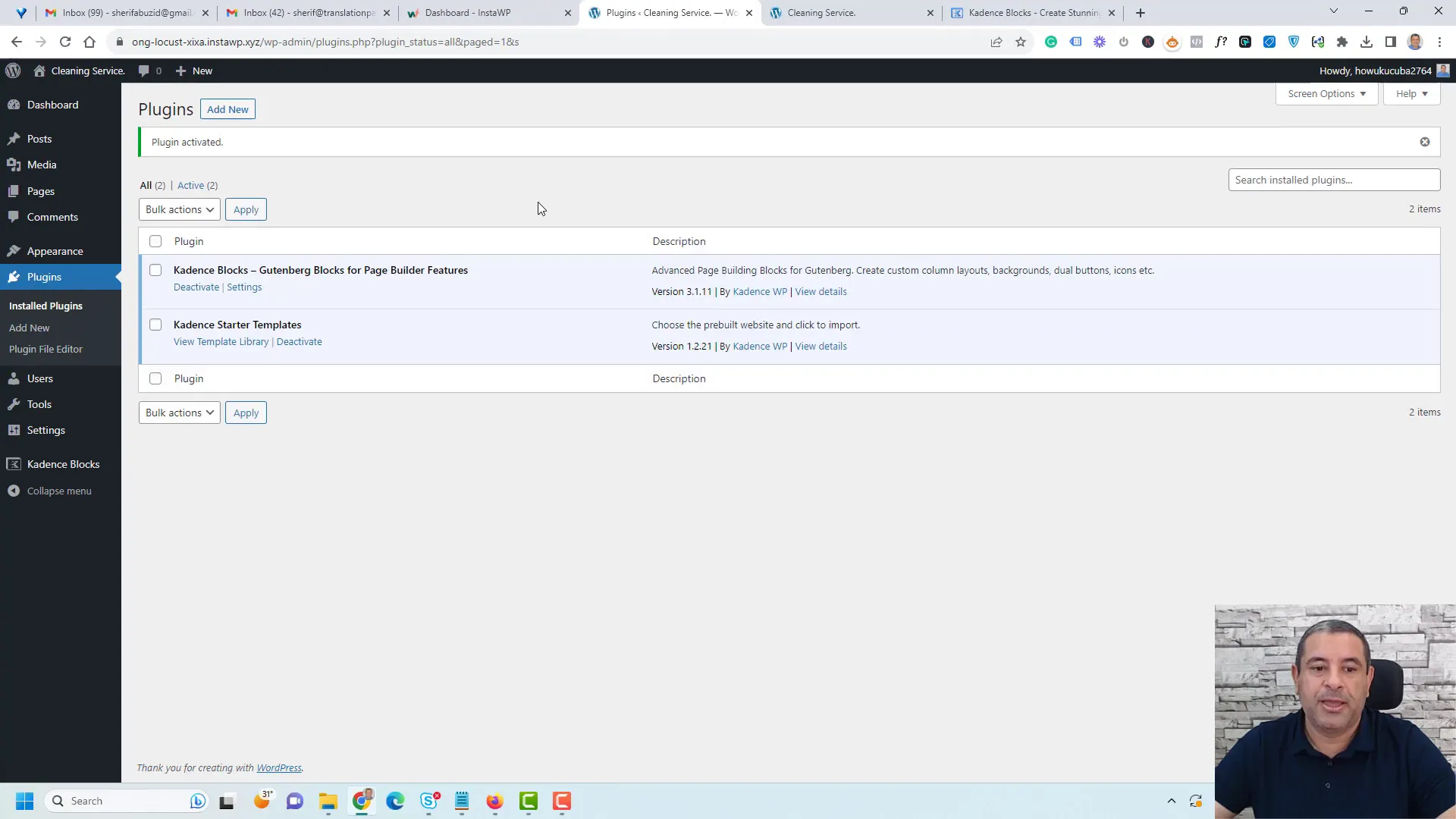This screenshot has height=819, width=1456.
Task: Toggle checkbox for Kadence Blocks plugin row
Action: click(155, 270)
